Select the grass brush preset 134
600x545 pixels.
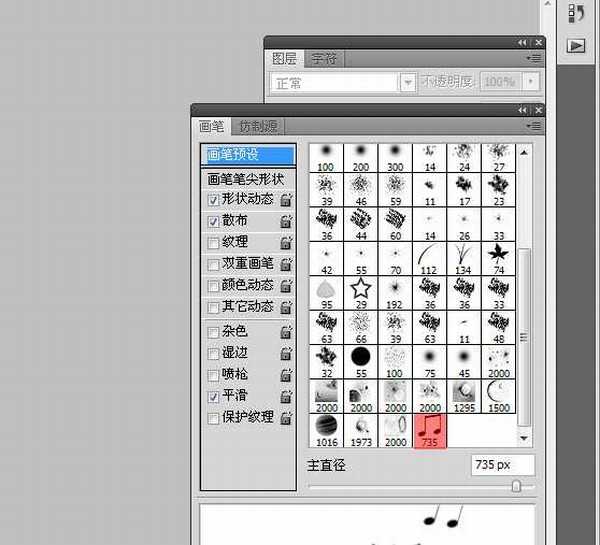(463, 256)
